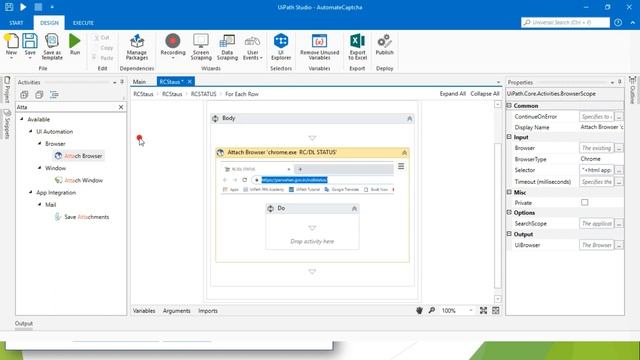Select Attach Browser activity in tree

pos(79,156)
